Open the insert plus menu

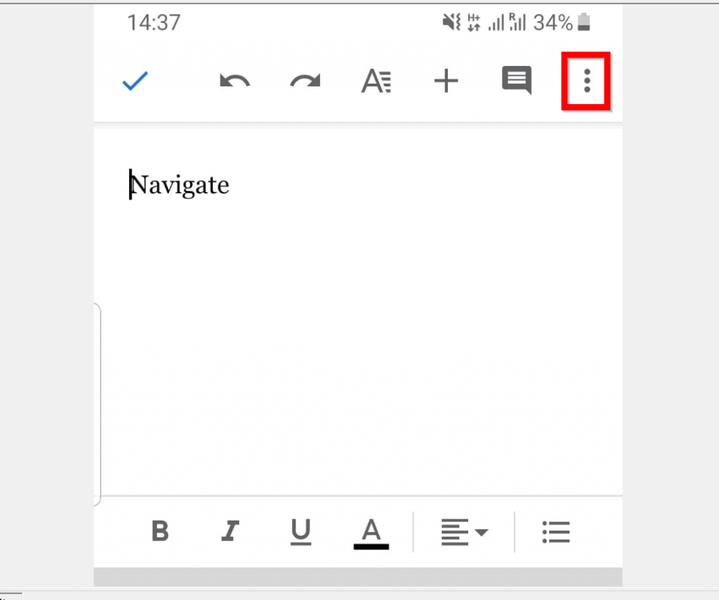(446, 81)
